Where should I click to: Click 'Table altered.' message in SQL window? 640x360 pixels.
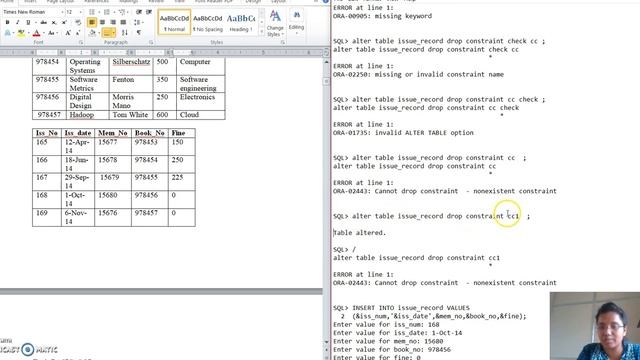[x=359, y=233]
